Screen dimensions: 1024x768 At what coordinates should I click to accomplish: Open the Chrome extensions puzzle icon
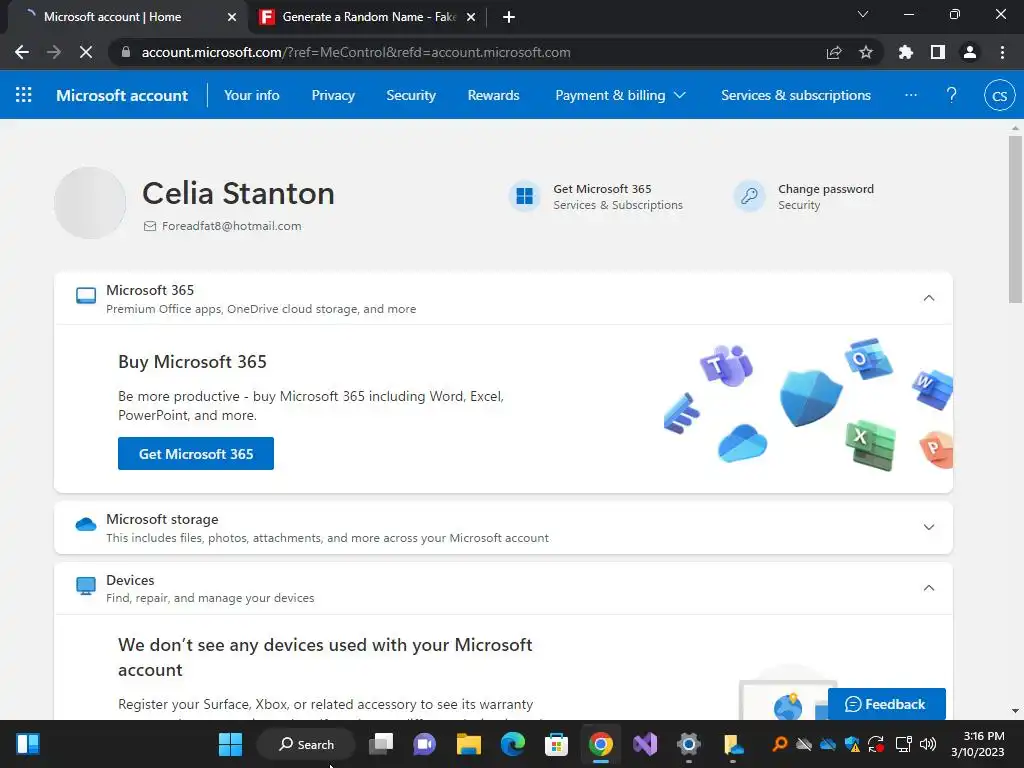[x=905, y=52]
